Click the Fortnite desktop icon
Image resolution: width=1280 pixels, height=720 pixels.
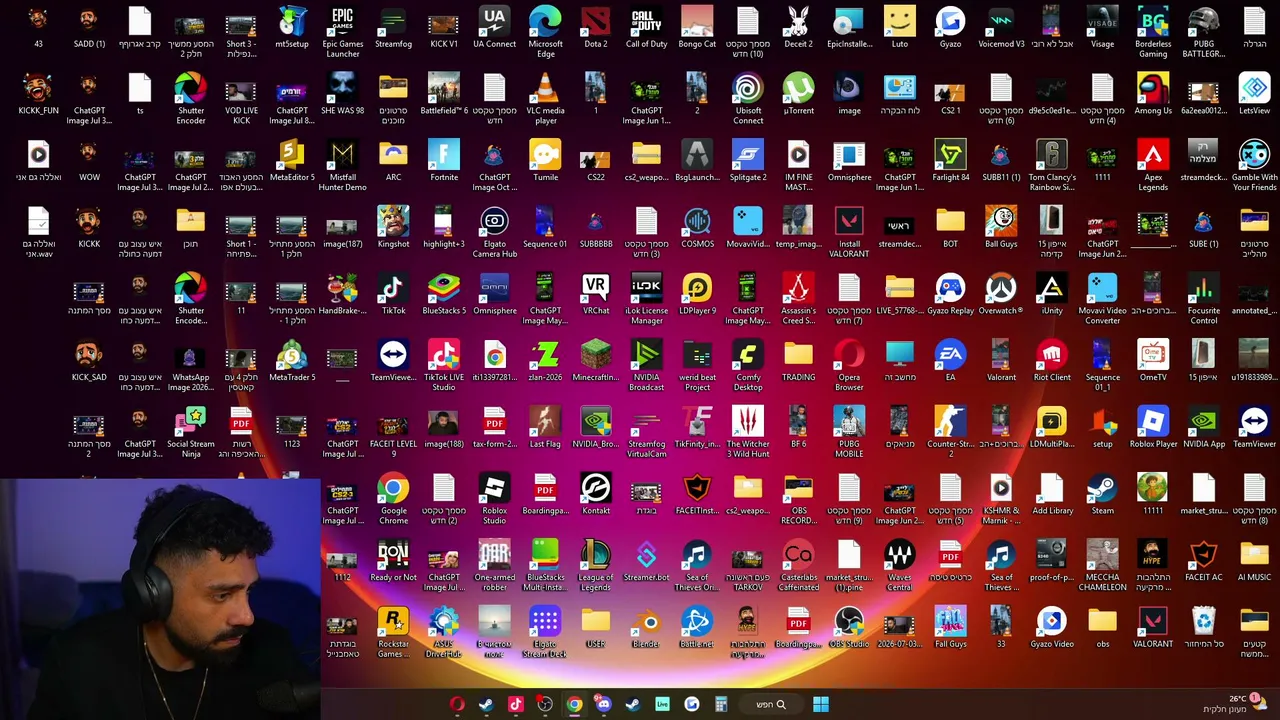tap(444, 161)
